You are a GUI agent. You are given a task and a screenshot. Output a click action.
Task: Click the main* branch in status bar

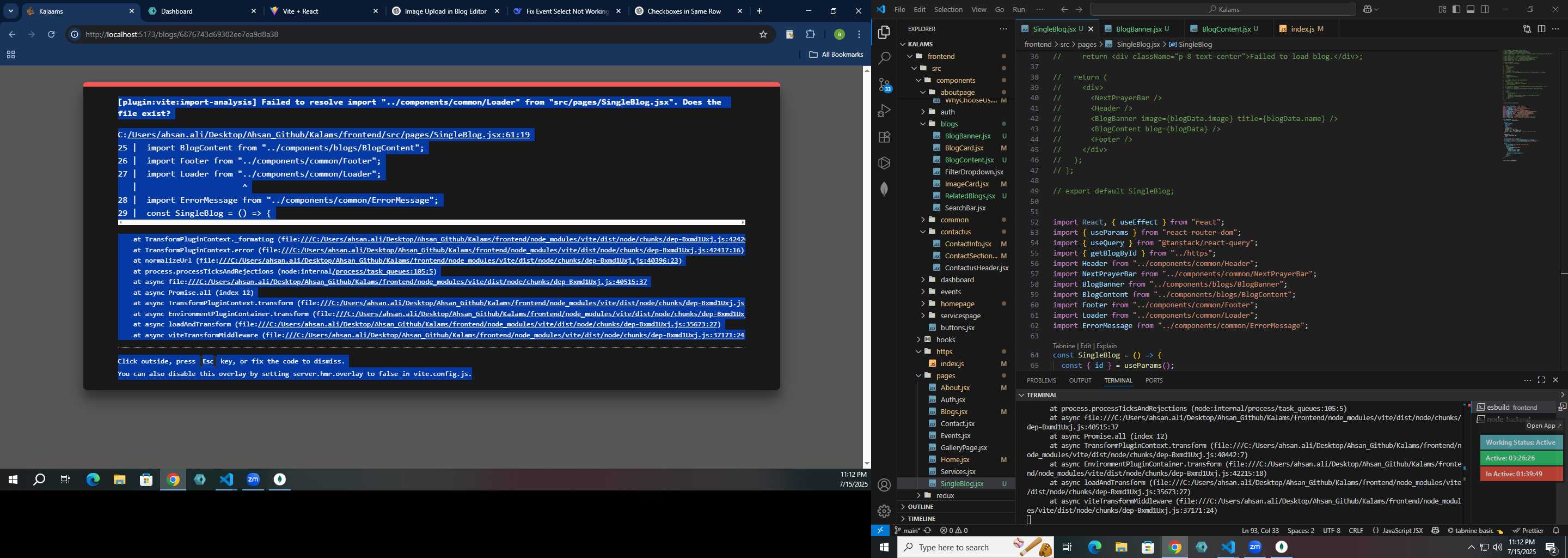(x=907, y=531)
